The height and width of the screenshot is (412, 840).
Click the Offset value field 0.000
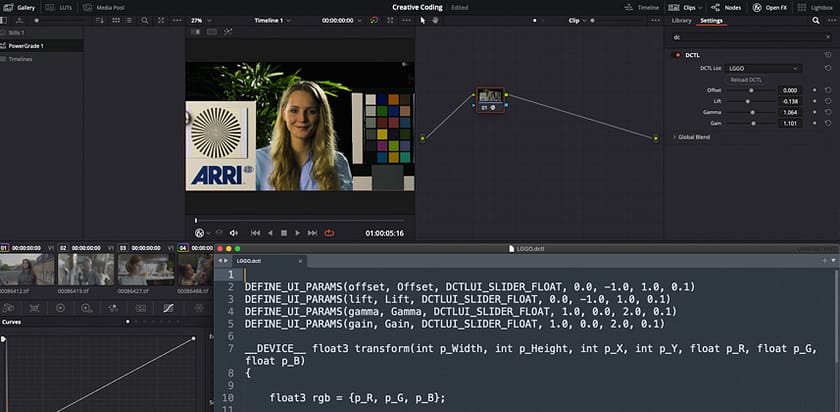pos(790,91)
